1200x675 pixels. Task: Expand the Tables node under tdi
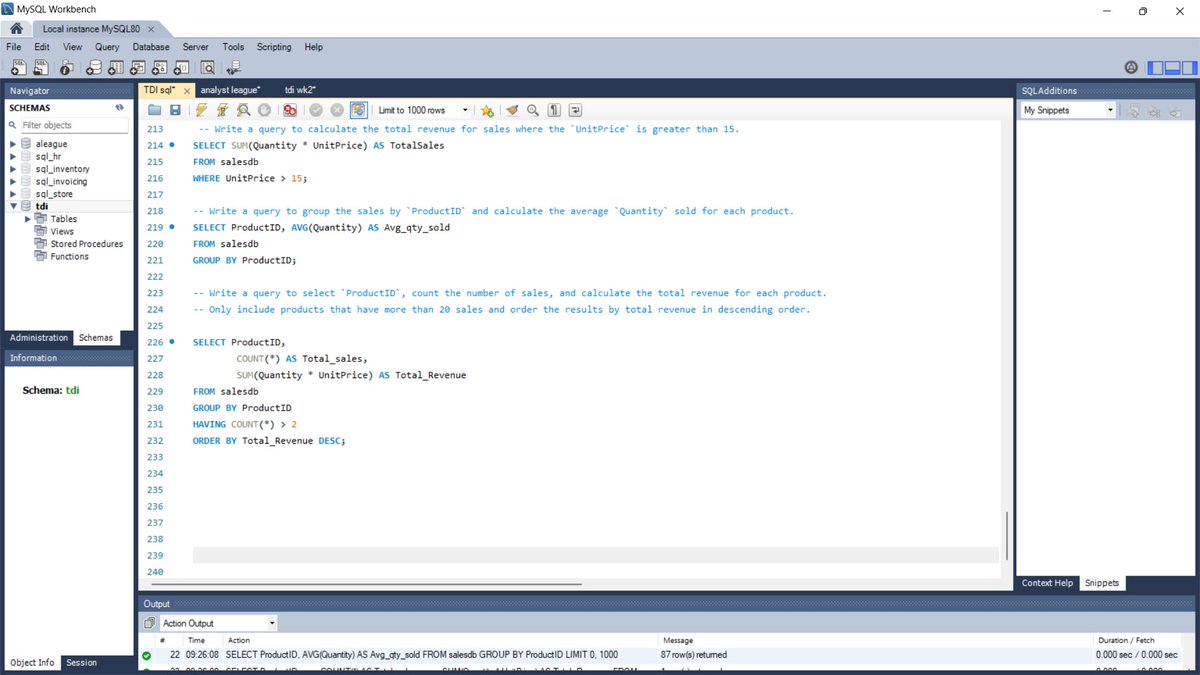pyautogui.click(x=27, y=219)
